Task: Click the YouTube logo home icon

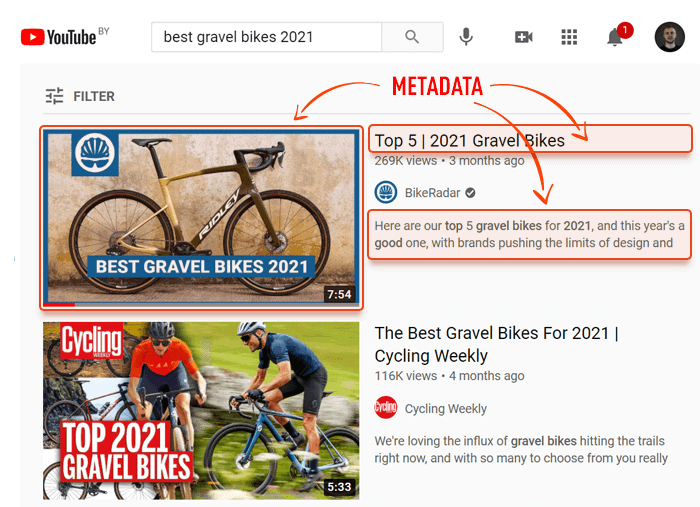Action: pyautogui.click(x=58, y=37)
